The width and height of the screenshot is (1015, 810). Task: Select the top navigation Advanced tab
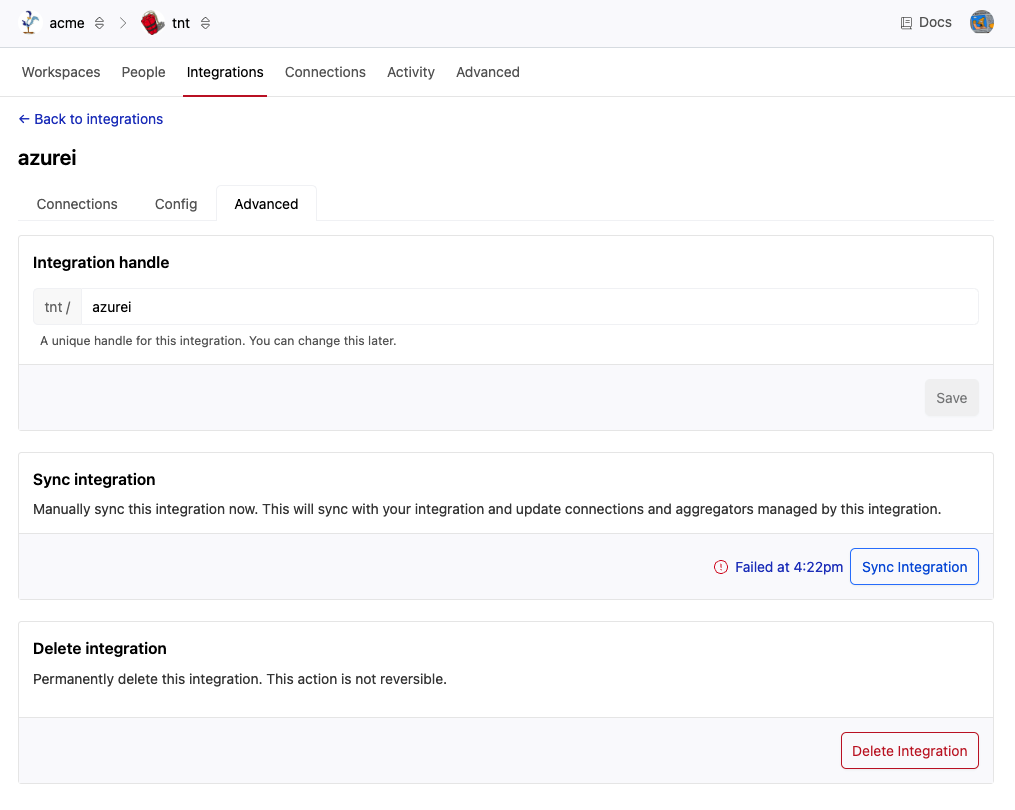488,72
